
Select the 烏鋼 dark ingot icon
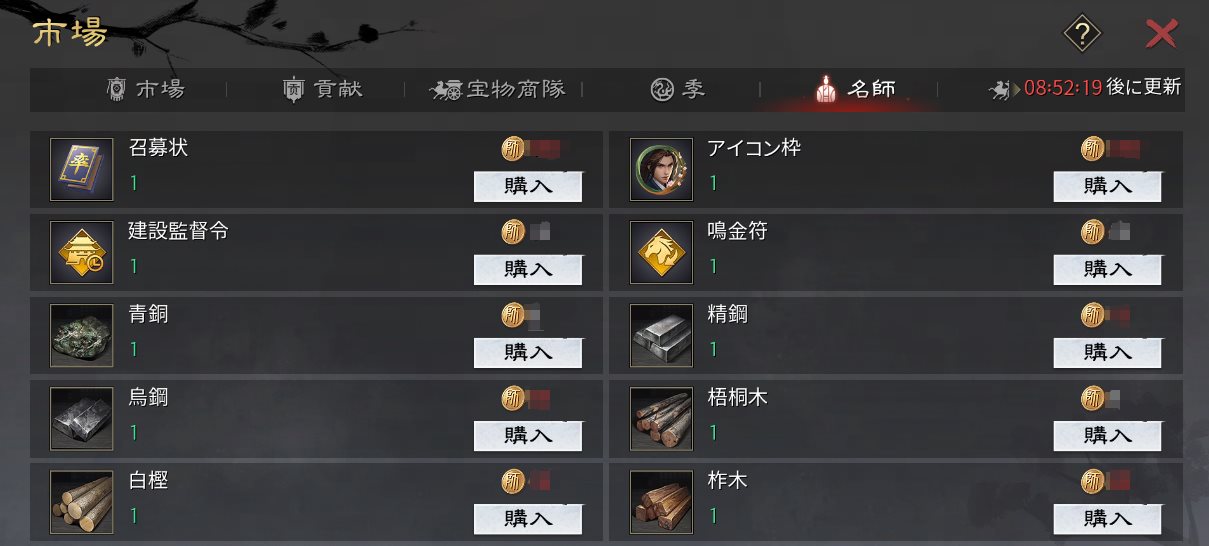(x=81, y=418)
